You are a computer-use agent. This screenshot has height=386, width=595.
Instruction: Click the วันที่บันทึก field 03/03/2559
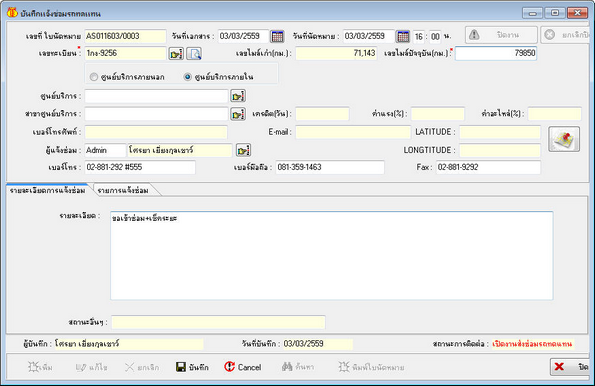317,344
